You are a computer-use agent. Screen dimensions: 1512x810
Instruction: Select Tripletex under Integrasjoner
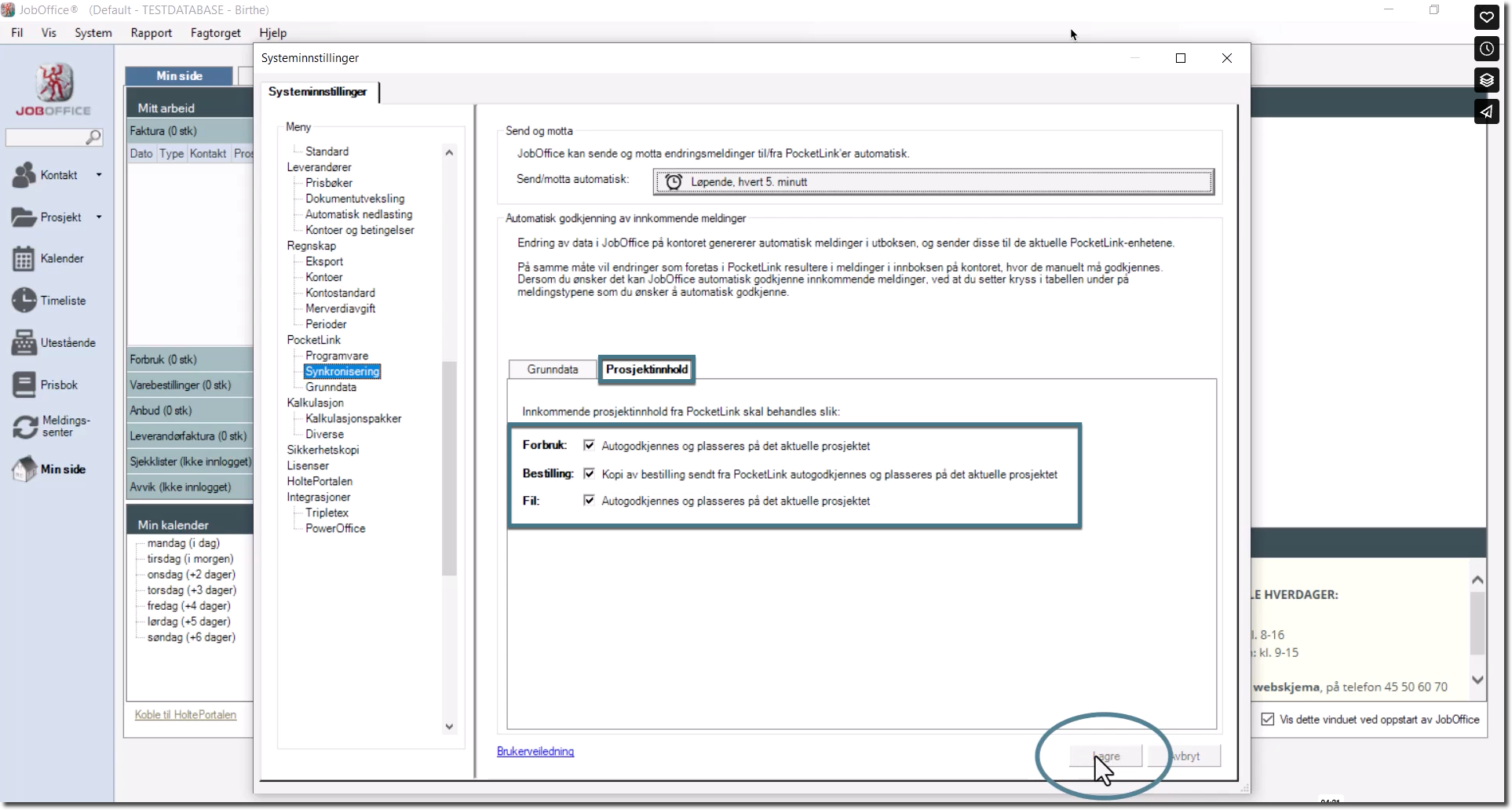[327, 513]
